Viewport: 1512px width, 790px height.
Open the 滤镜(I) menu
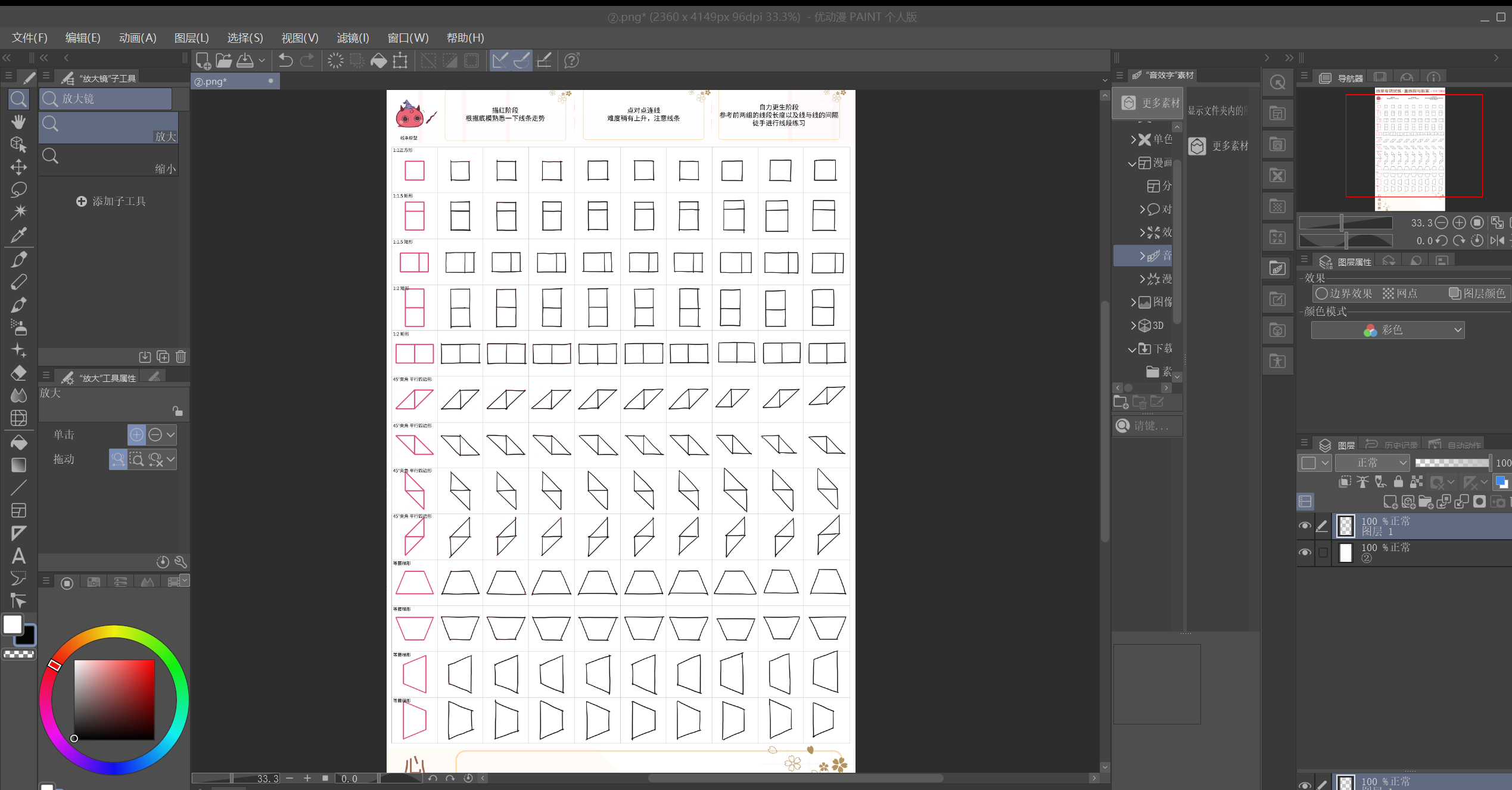click(x=353, y=38)
